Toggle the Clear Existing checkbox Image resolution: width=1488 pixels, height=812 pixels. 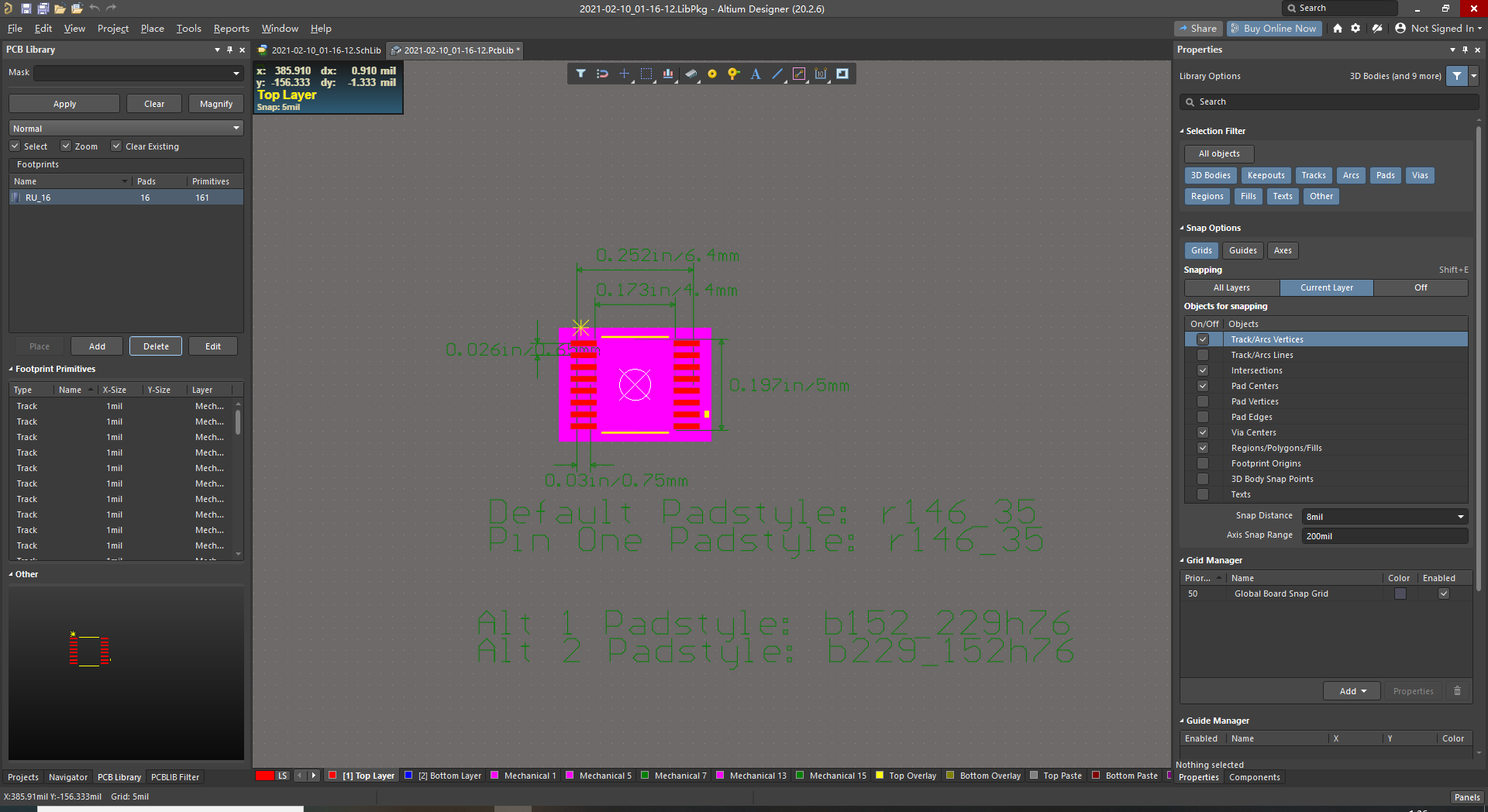pyautogui.click(x=116, y=146)
